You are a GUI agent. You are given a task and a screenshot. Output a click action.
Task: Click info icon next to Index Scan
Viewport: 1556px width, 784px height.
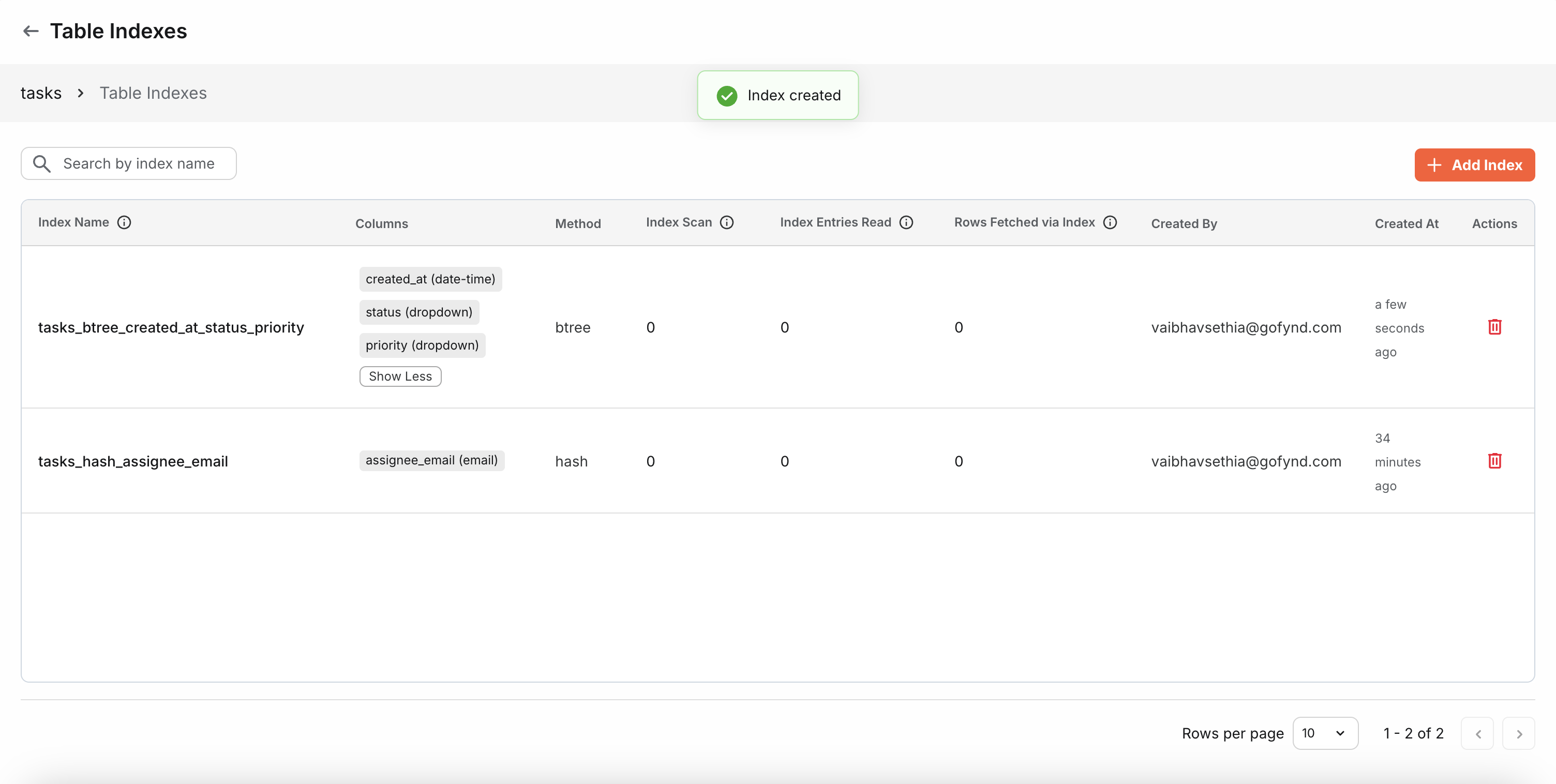727,222
